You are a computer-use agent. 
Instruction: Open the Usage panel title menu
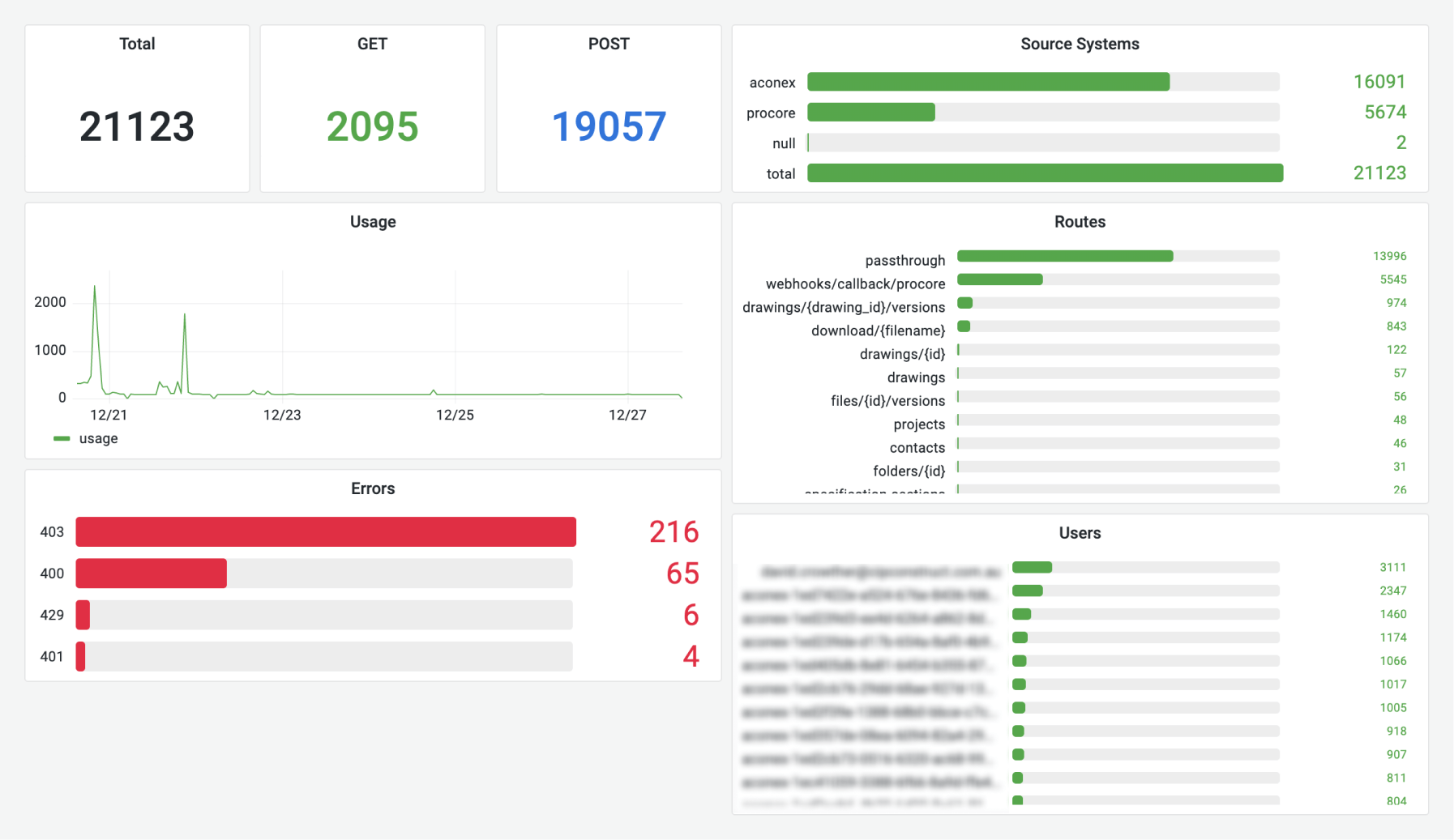[x=373, y=222]
